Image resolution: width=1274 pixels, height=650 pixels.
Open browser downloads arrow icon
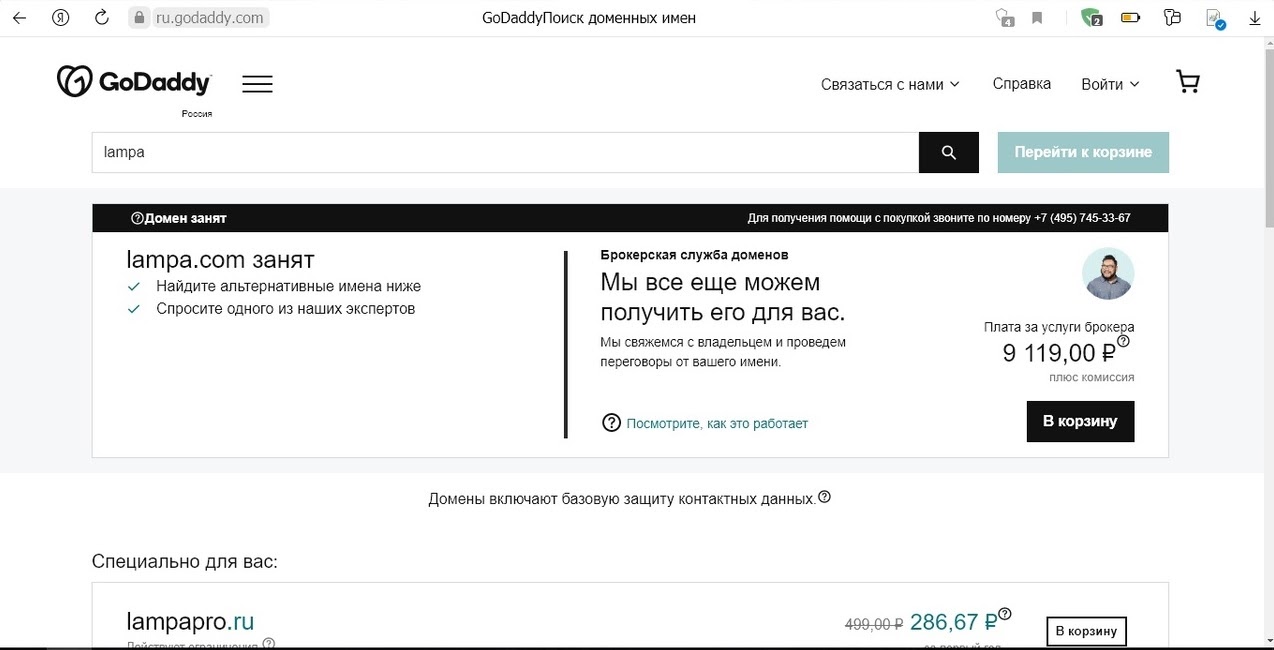[1255, 18]
